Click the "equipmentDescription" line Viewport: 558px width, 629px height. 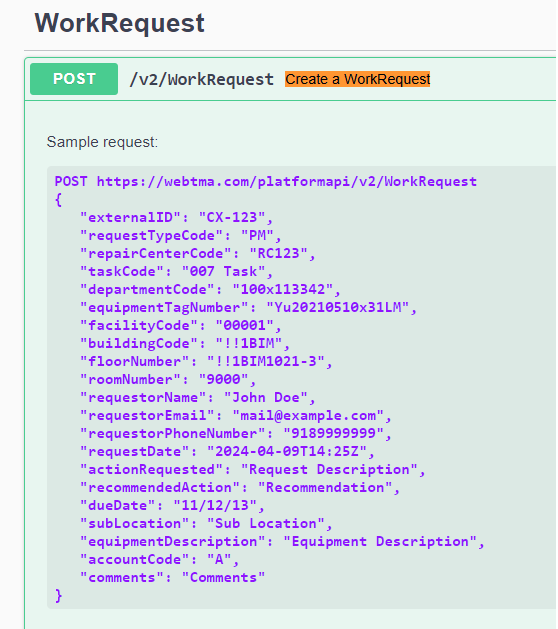(x=282, y=542)
